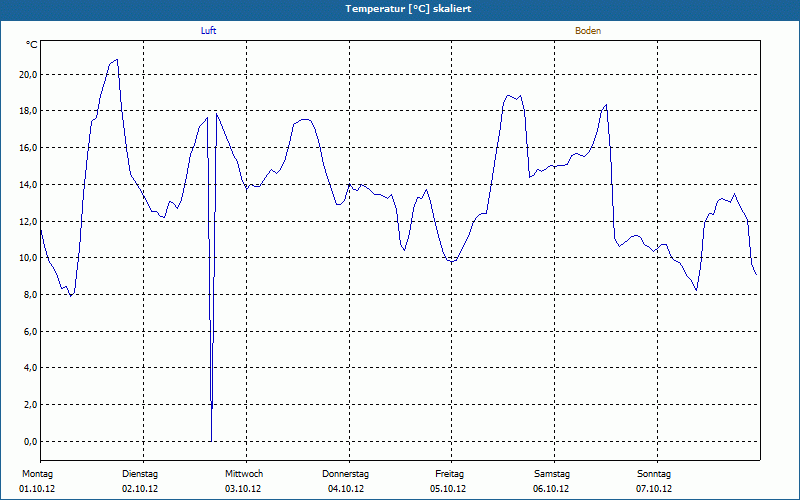Click the date 04.10.12
Screen dimensions: 800x500
[346, 489]
